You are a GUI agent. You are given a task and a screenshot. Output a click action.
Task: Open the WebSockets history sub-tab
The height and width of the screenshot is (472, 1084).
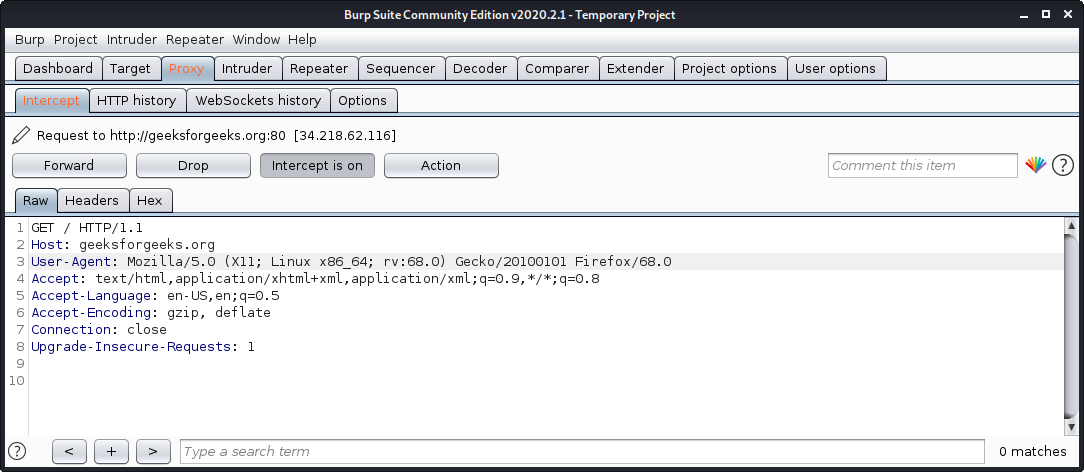pos(258,100)
